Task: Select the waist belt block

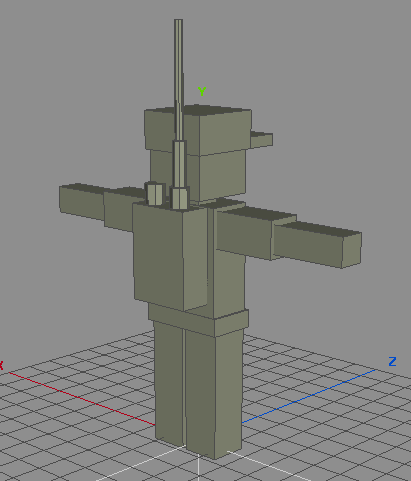Action: [198, 319]
